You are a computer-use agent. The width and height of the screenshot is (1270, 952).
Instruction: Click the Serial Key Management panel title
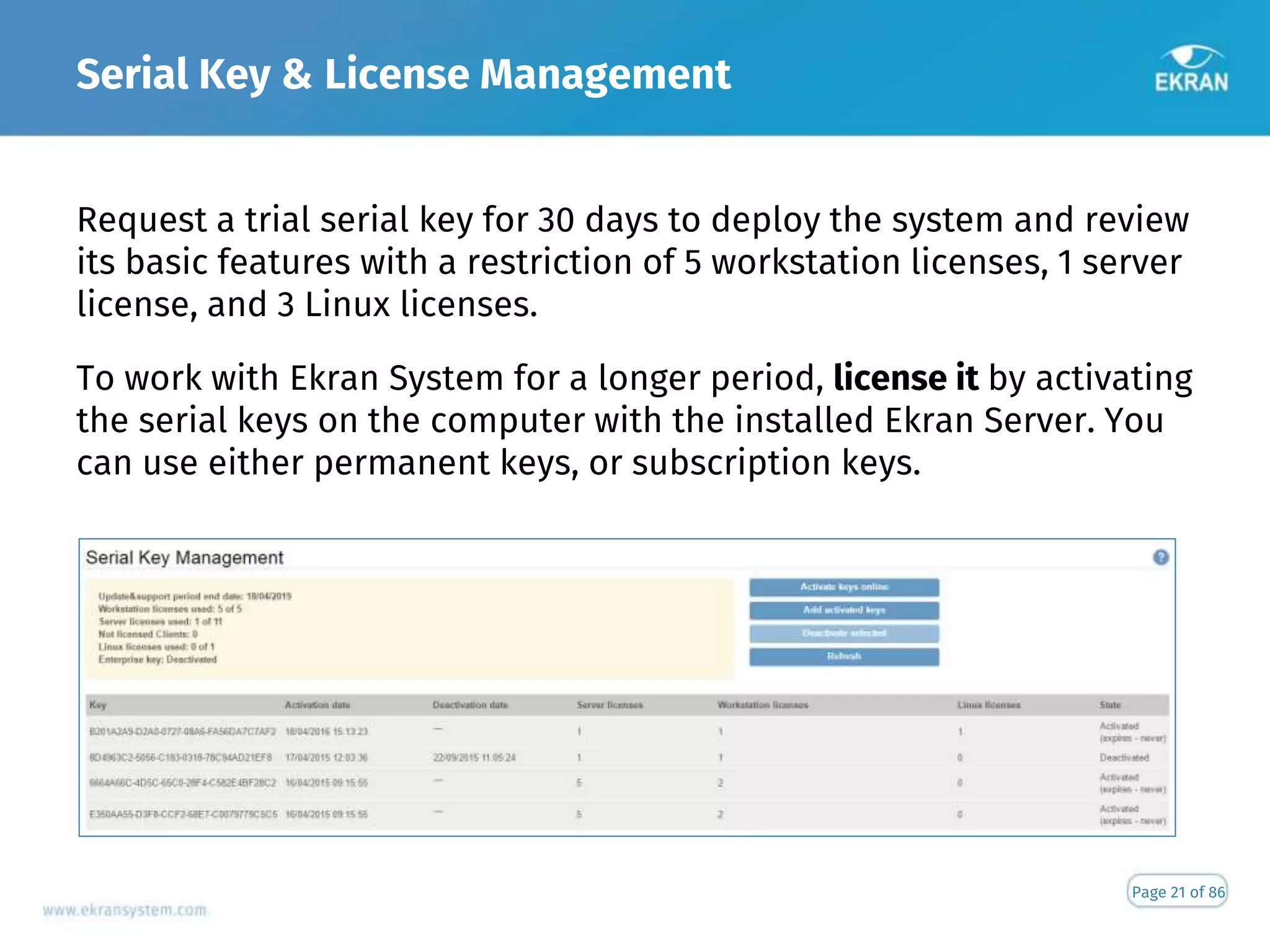coord(184,558)
